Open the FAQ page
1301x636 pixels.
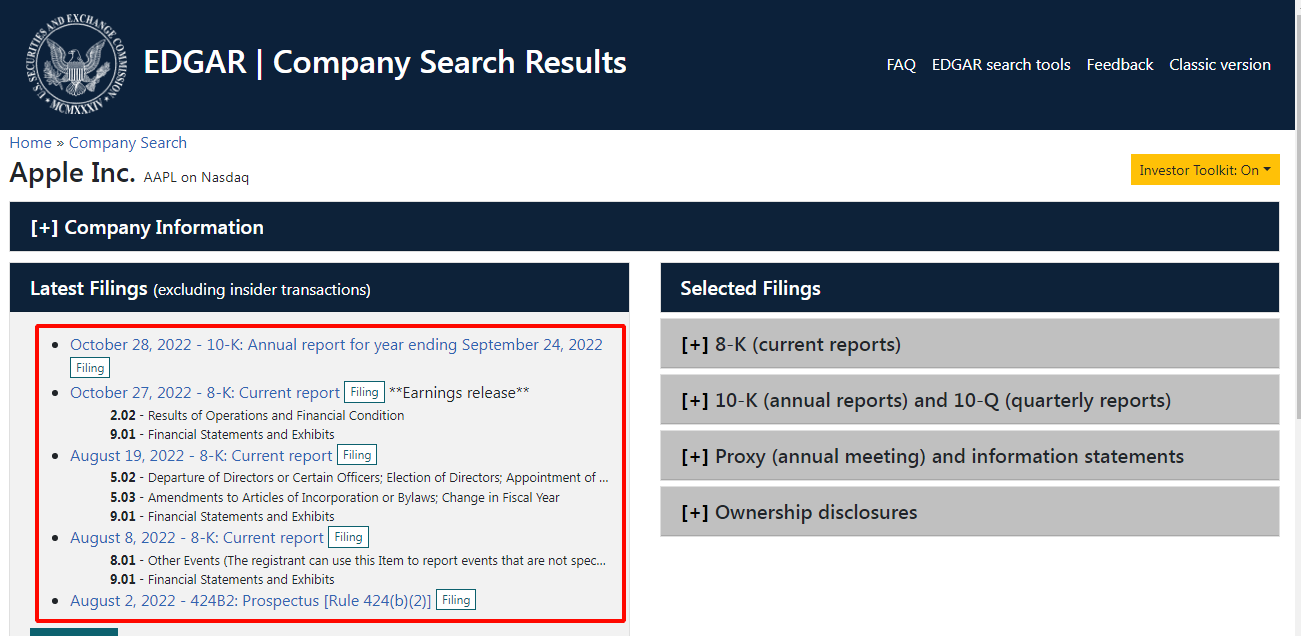901,65
